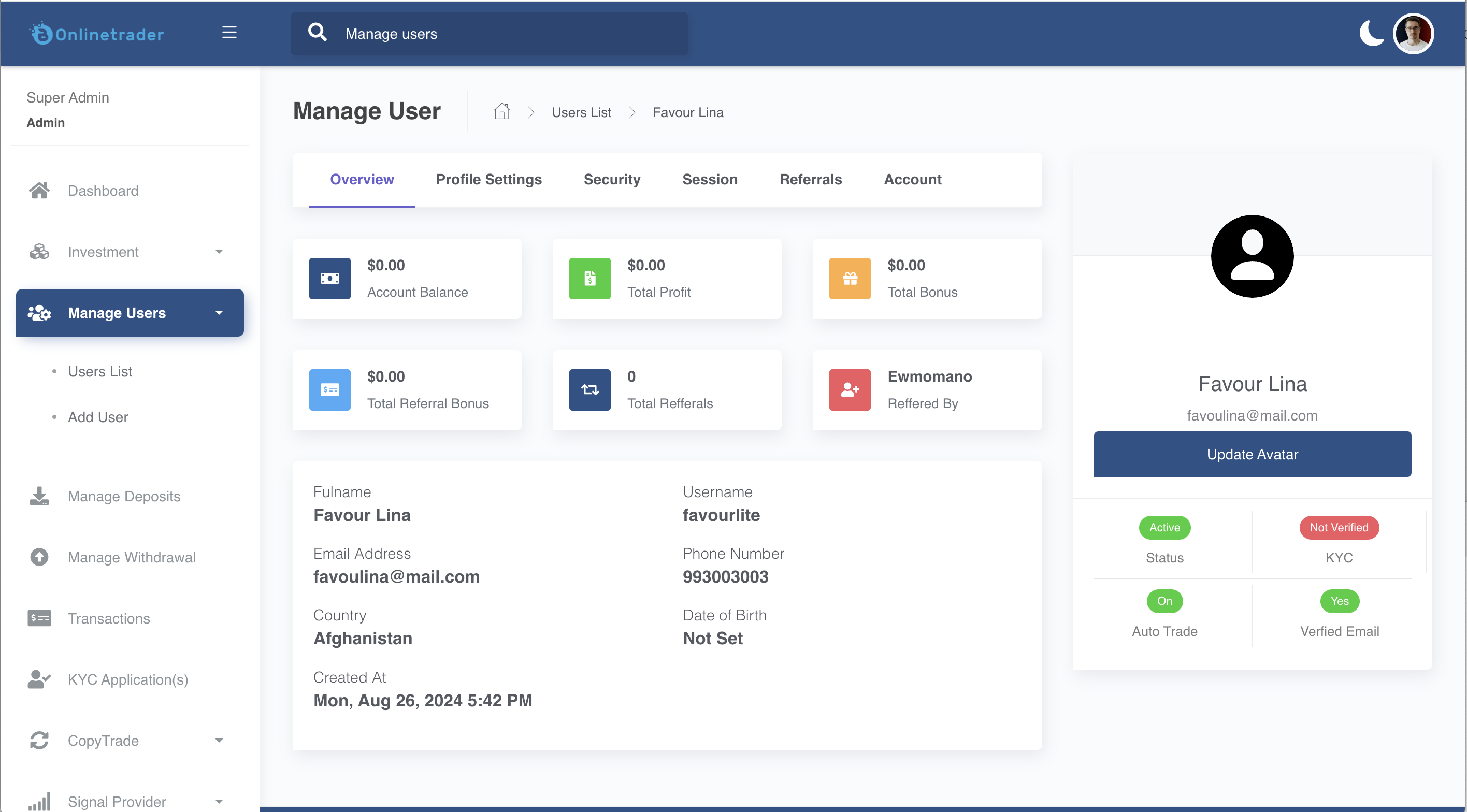The width and height of the screenshot is (1467, 812).
Task: Open the admin profile avatar menu
Action: pos(1413,33)
